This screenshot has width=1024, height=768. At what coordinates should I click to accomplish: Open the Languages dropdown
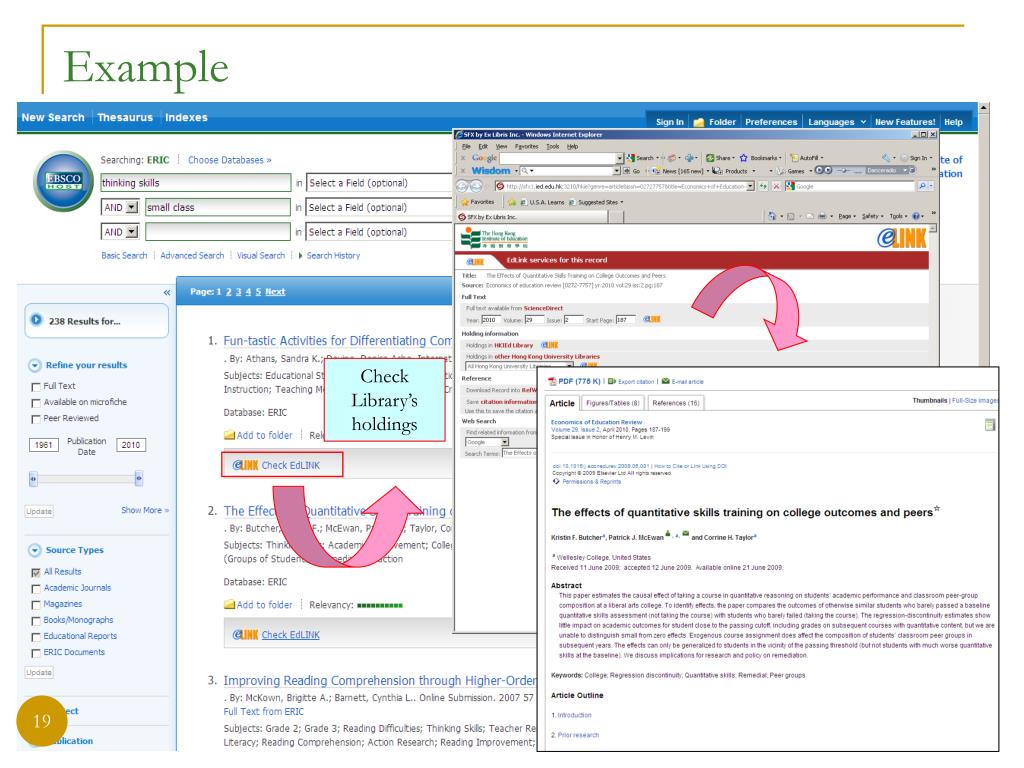[837, 122]
